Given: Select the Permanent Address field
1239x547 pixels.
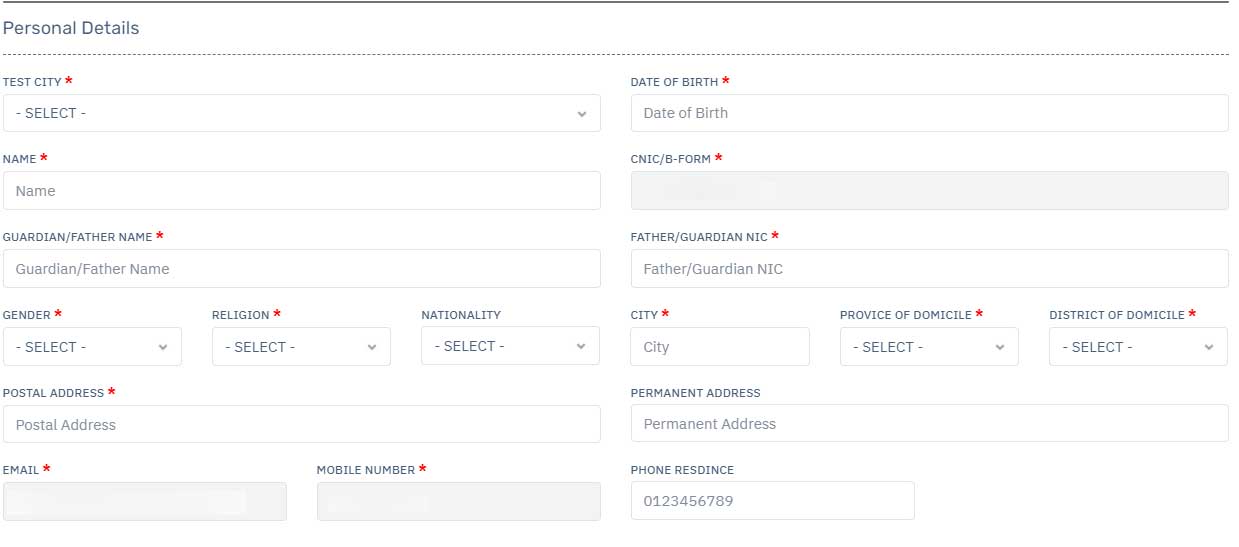Looking at the screenshot, I should [929, 423].
